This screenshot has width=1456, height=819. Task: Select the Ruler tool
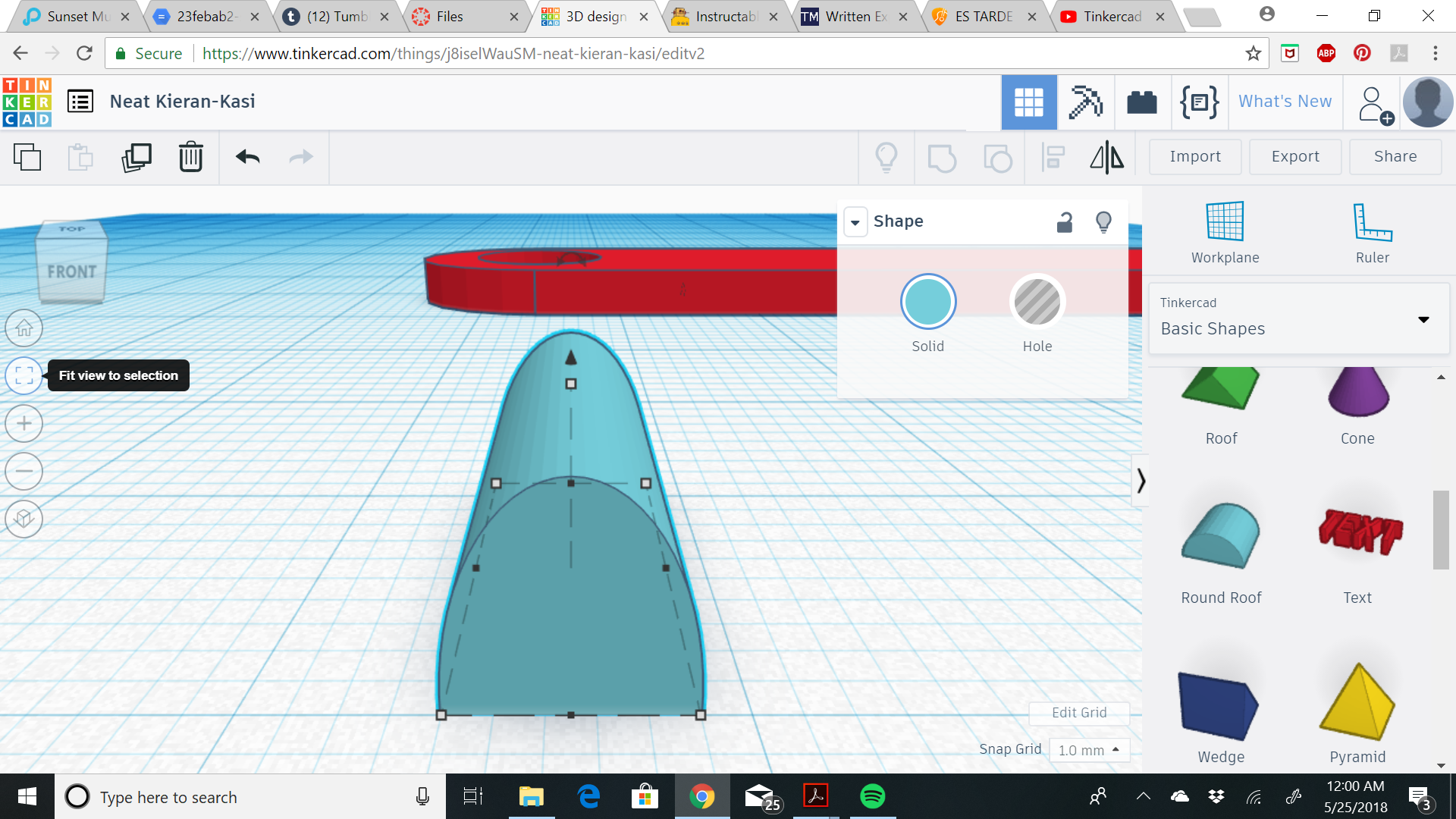(1373, 233)
